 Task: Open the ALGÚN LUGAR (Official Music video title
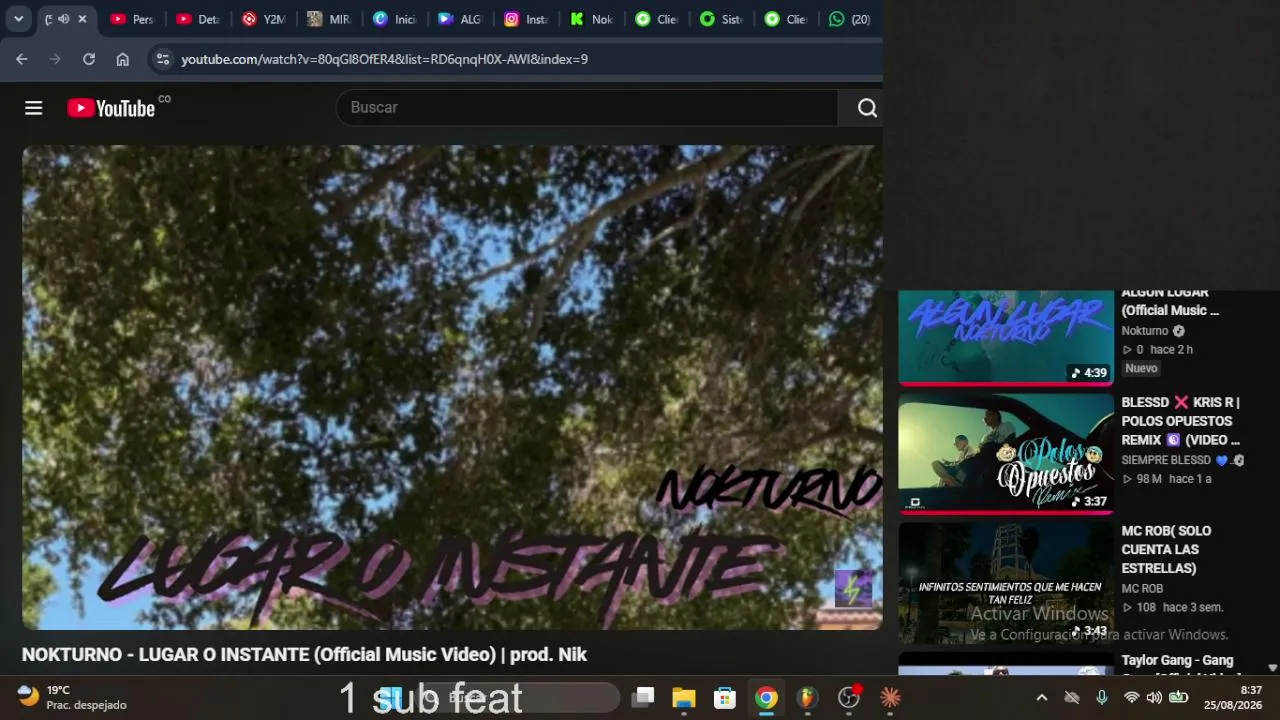pyautogui.click(x=1170, y=301)
